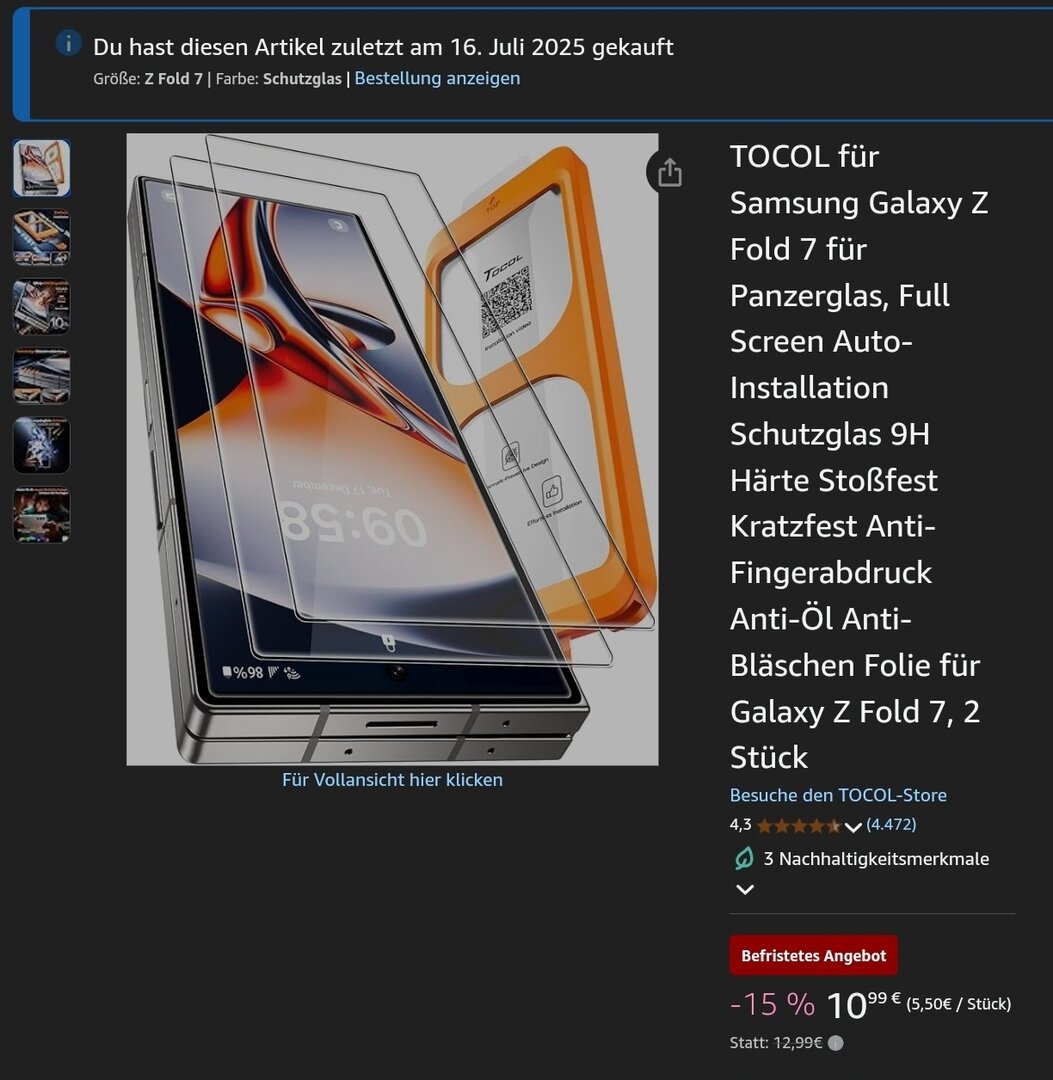1053x1080 pixels.
Task: Click the Befristetes Angebot badge
Action: [813, 955]
